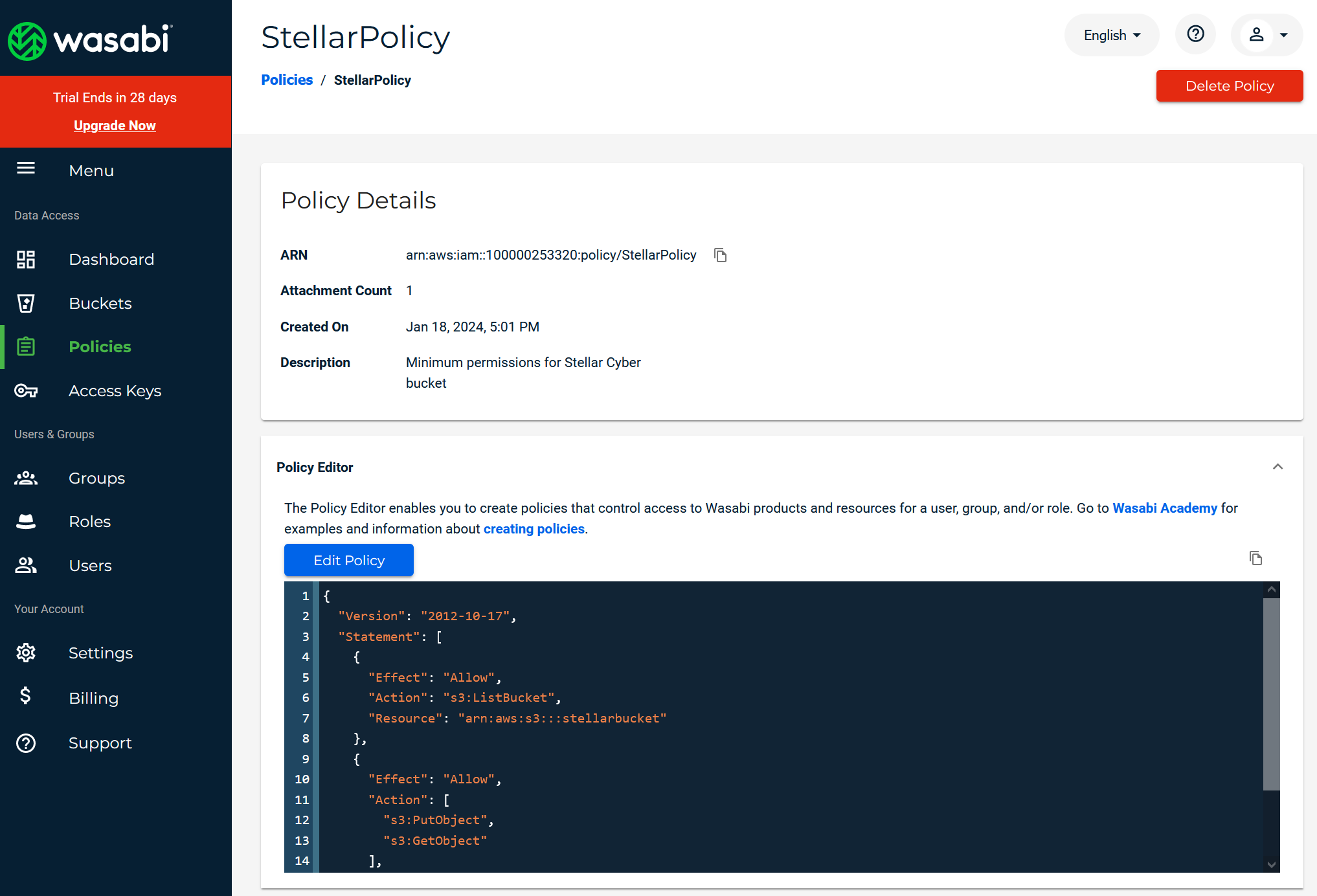1317x896 pixels.
Task: Collapse the Policy Editor panel
Action: (1277, 467)
